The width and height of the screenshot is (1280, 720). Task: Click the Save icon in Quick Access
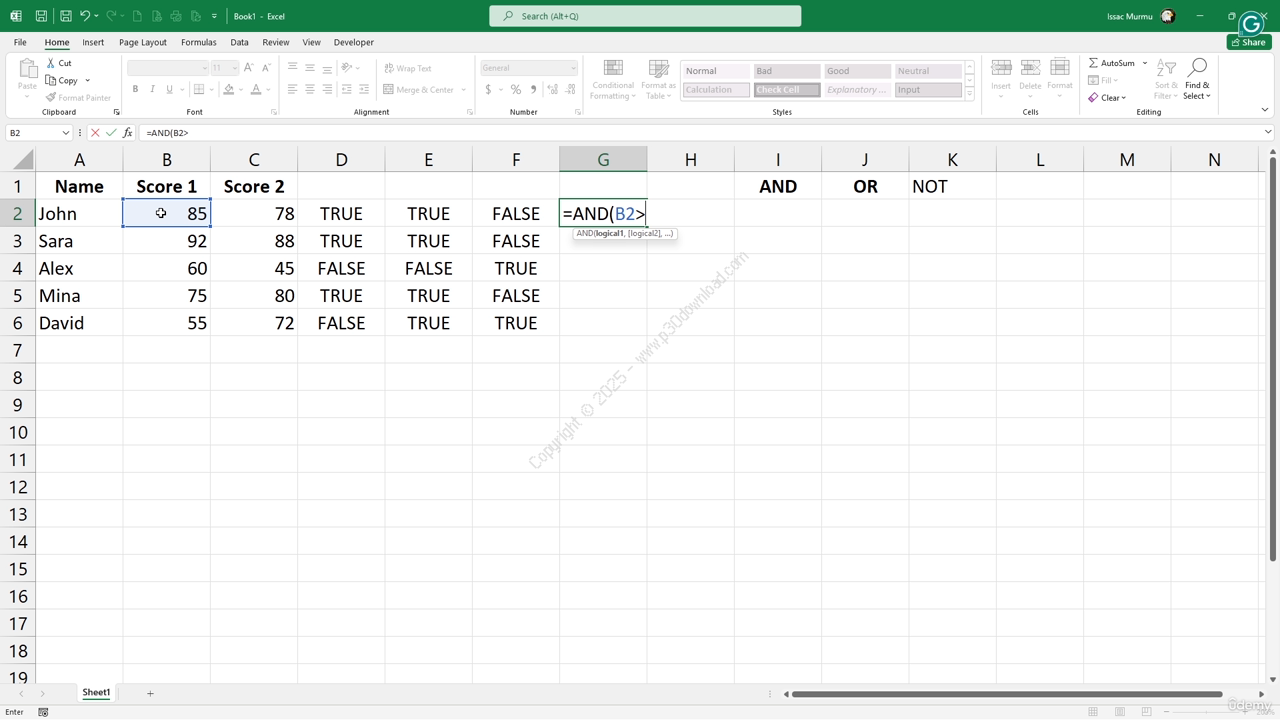pyautogui.click(x=41, y=16)
